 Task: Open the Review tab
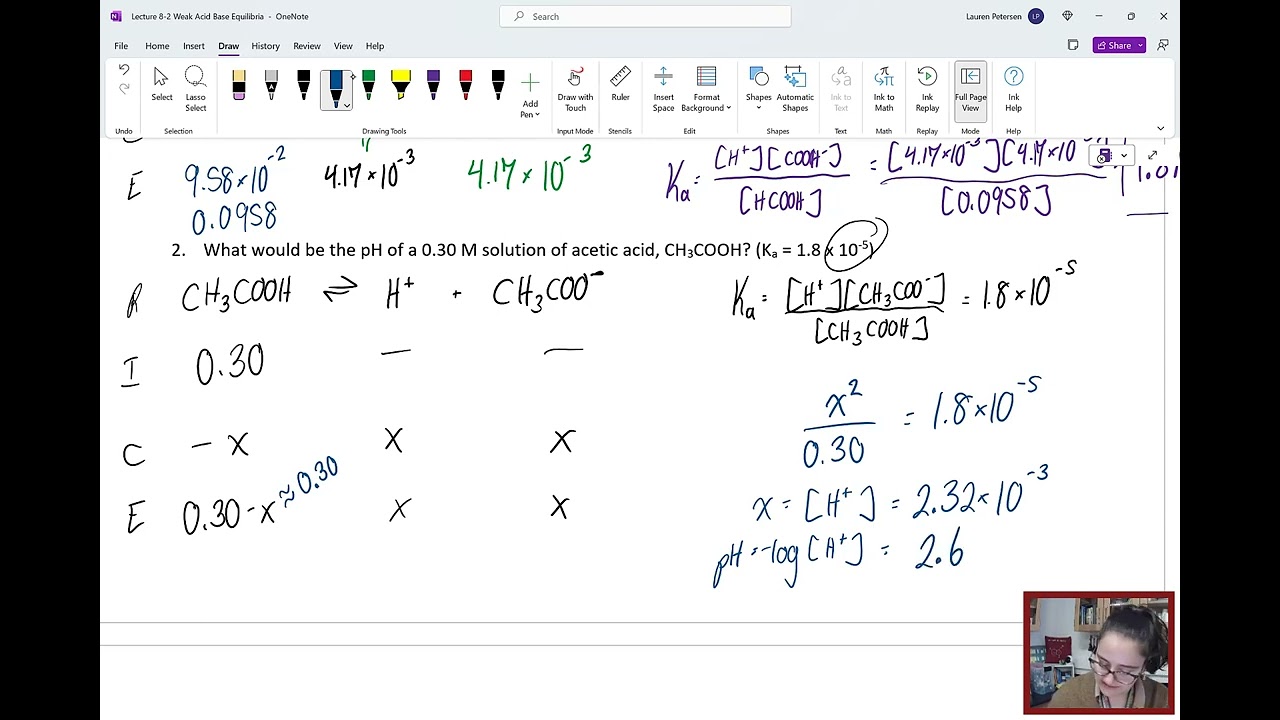(x=307, y=46)
